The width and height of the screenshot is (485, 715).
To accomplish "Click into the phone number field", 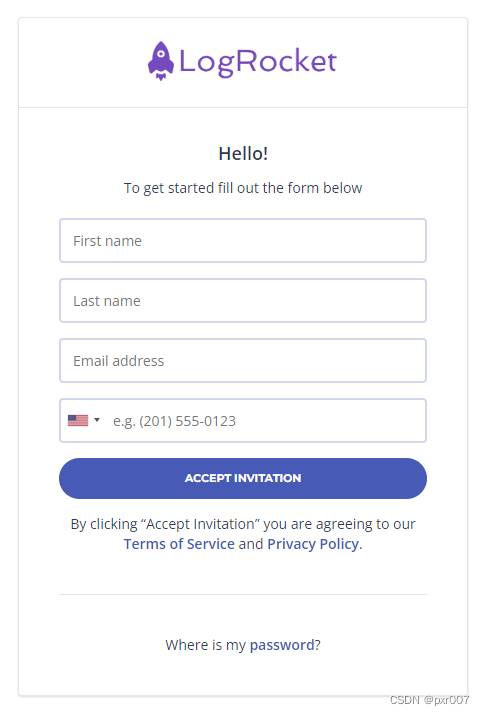I will tap(267, 421).
